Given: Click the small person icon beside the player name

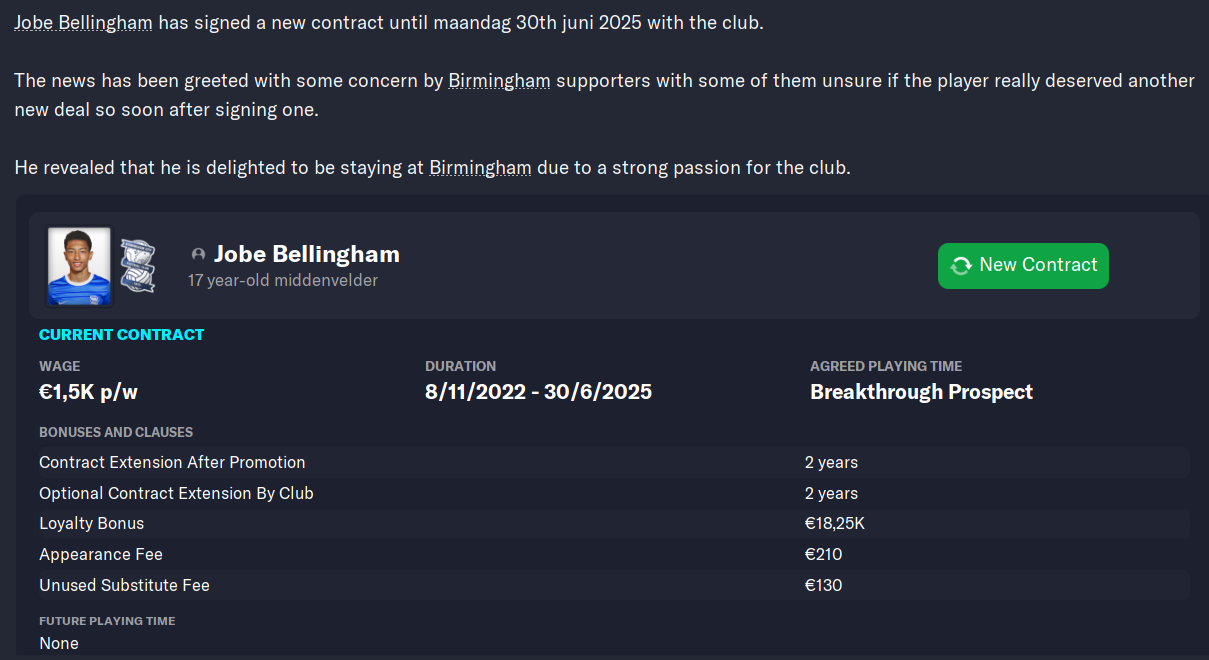Looking at the screenshot, I should tap(198, 255).
